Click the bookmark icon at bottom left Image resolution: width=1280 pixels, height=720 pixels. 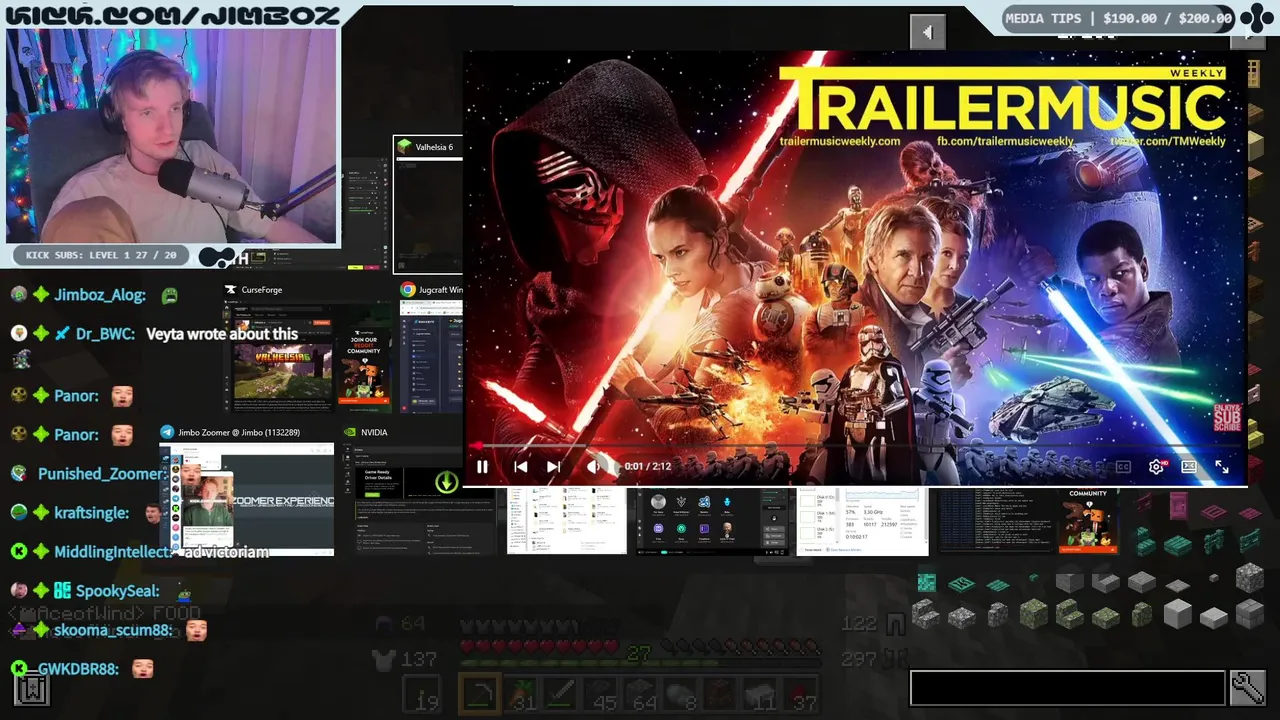coord(32,690)
